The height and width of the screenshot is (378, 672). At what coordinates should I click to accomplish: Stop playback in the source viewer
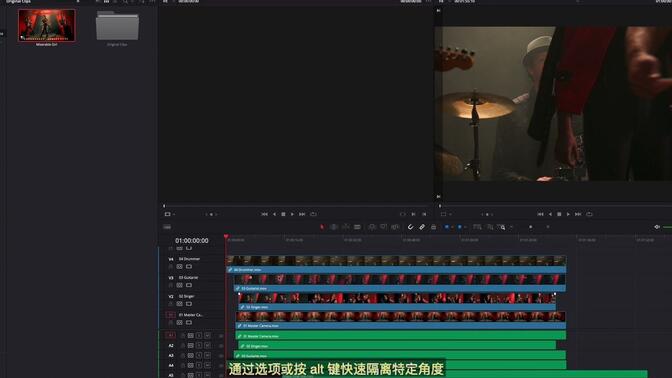coord(283,214)
